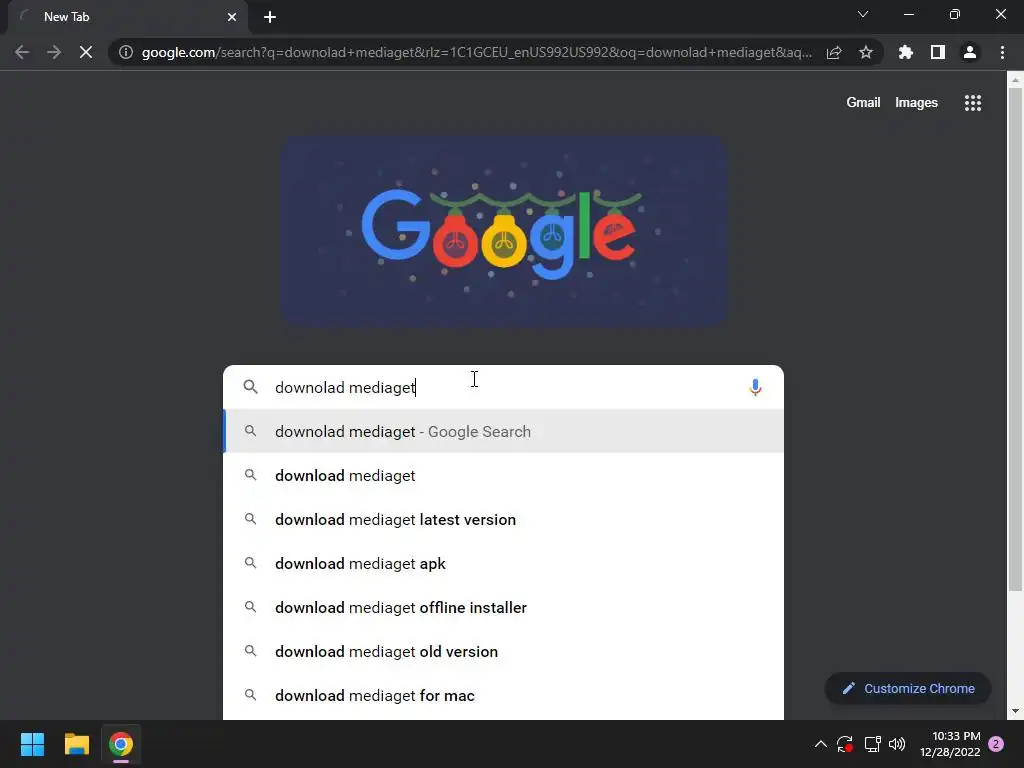This screenshot has width=1024, height=768.
Task: Select the New Tab tab
Action: pos(128,17)
